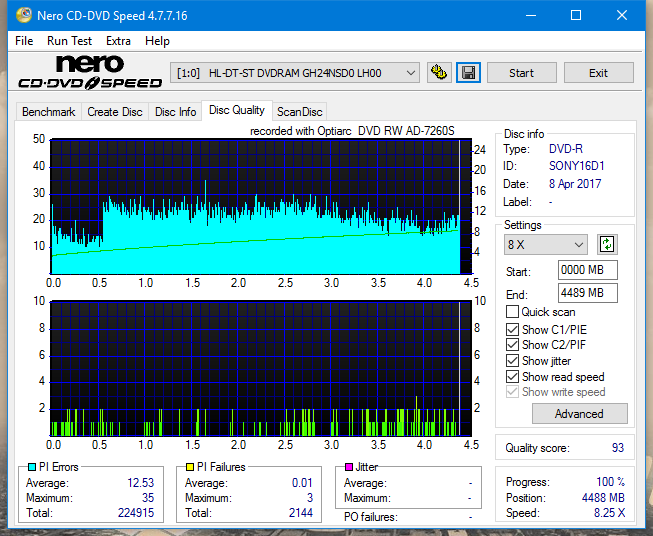Click the Quality score value 93
This screenshot has height=536, width=653.
coord(618,448)
